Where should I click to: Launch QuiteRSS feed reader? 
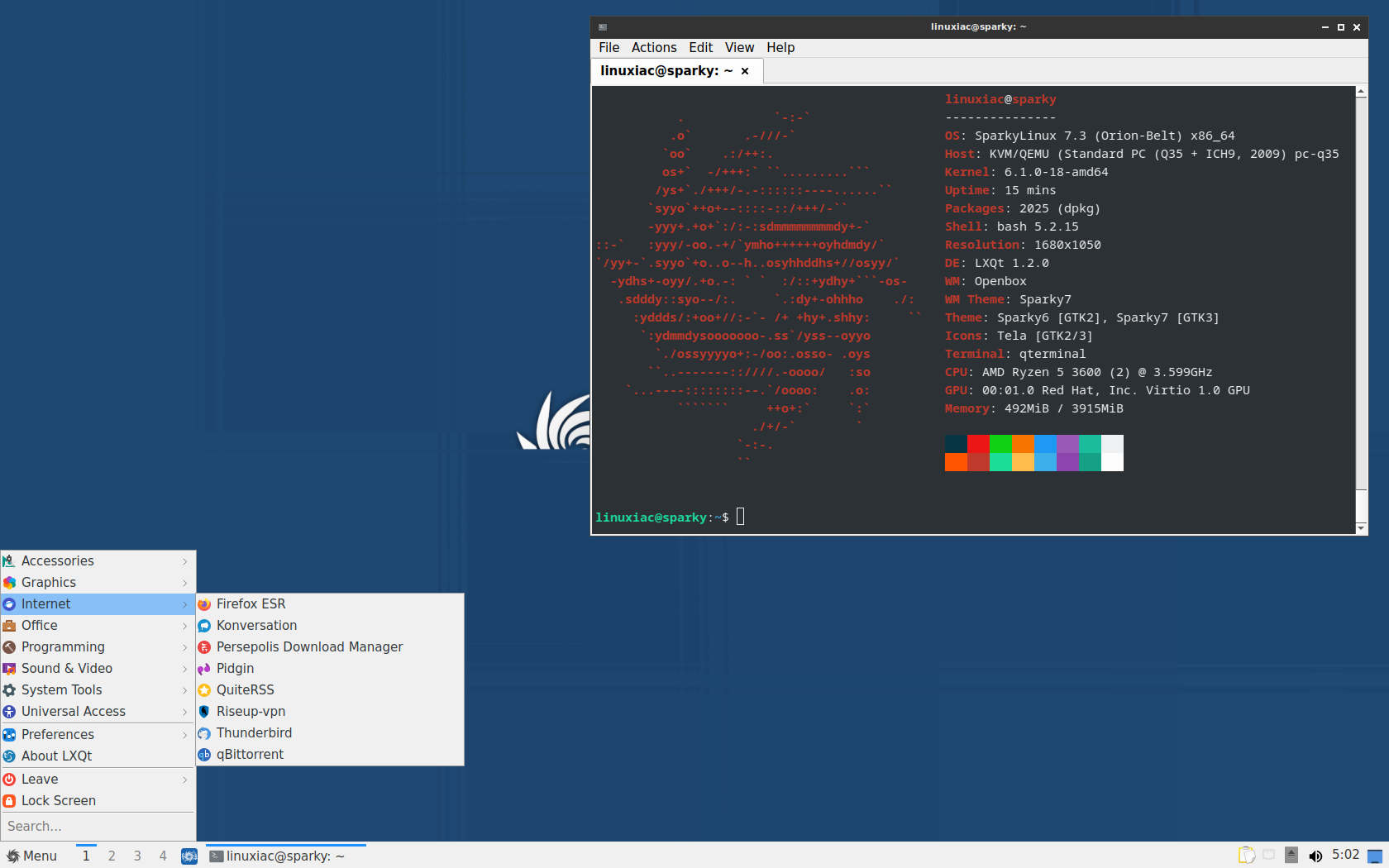[x=330, y=690]
